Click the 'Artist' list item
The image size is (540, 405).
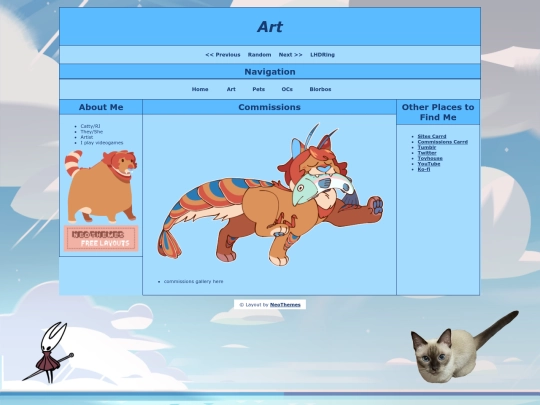tap(87, 137)
